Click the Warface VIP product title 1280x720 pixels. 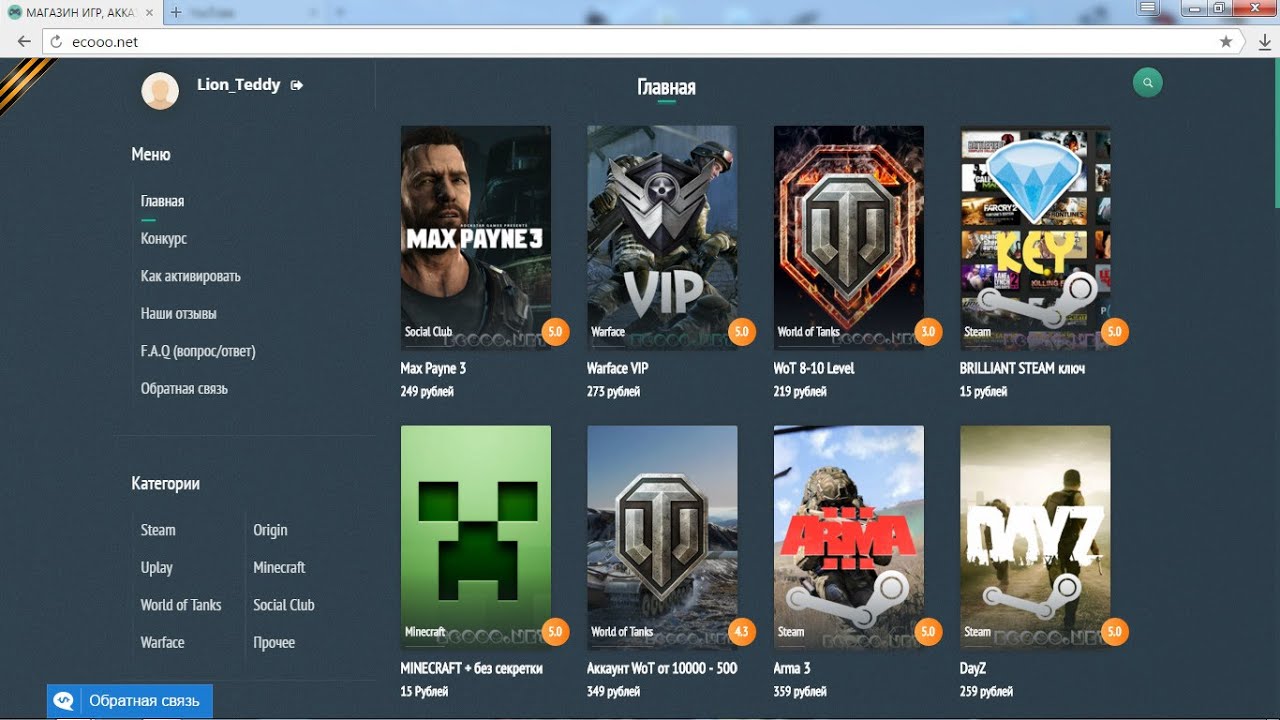[618, 369]
